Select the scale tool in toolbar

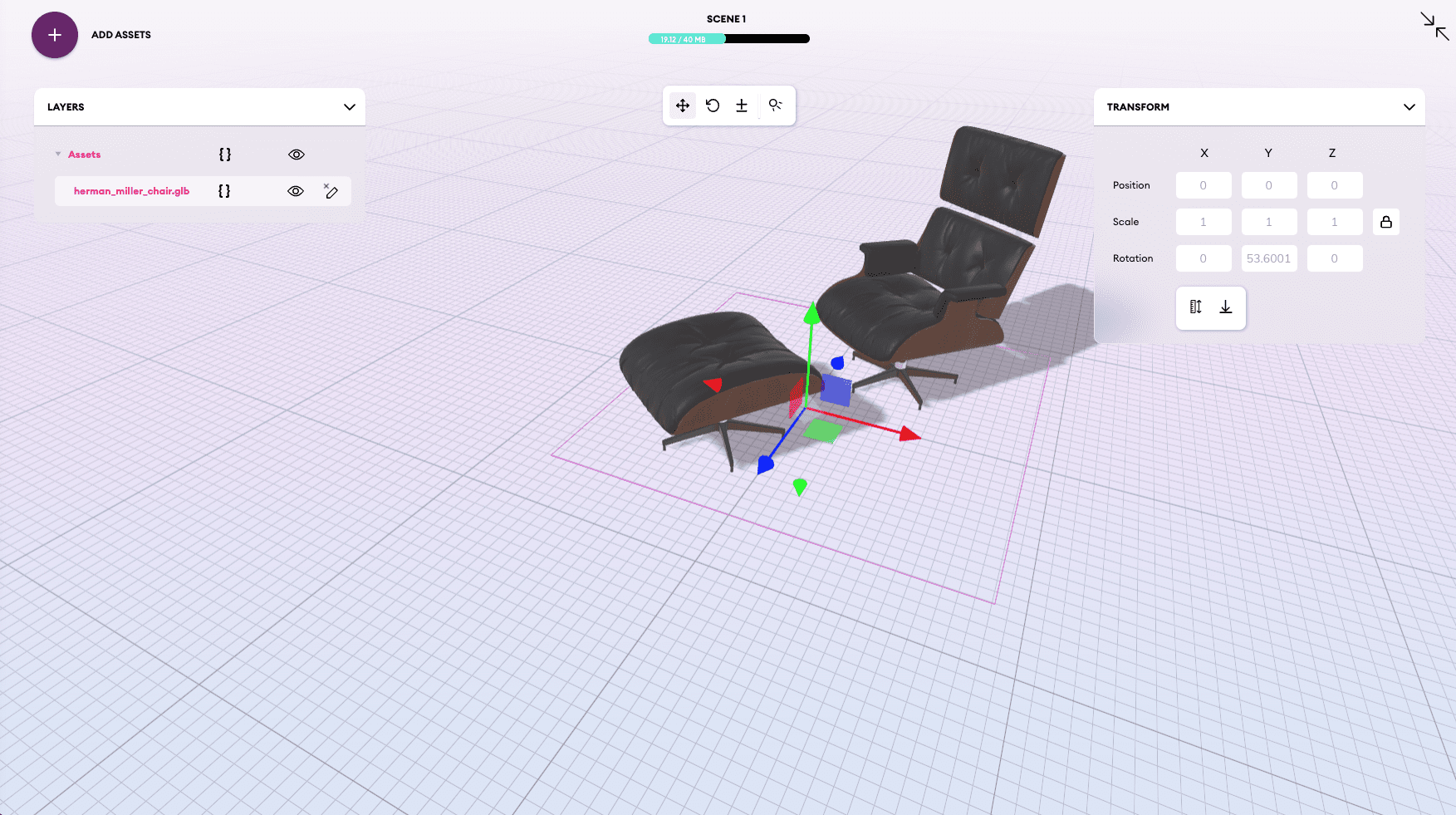[742, 106]
